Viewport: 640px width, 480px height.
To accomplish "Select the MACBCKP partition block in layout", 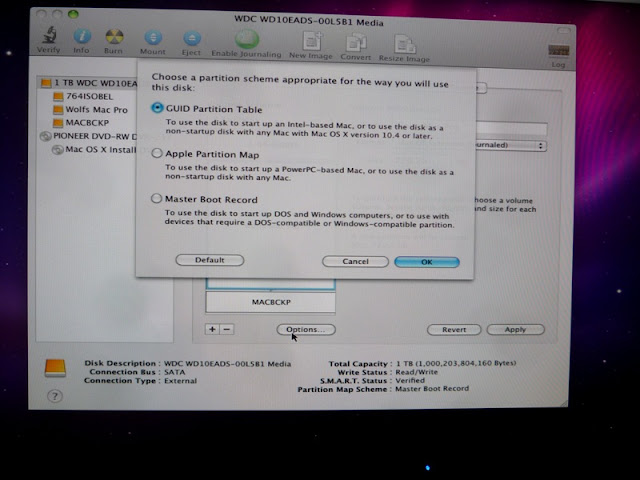I will tap(271, 302).
